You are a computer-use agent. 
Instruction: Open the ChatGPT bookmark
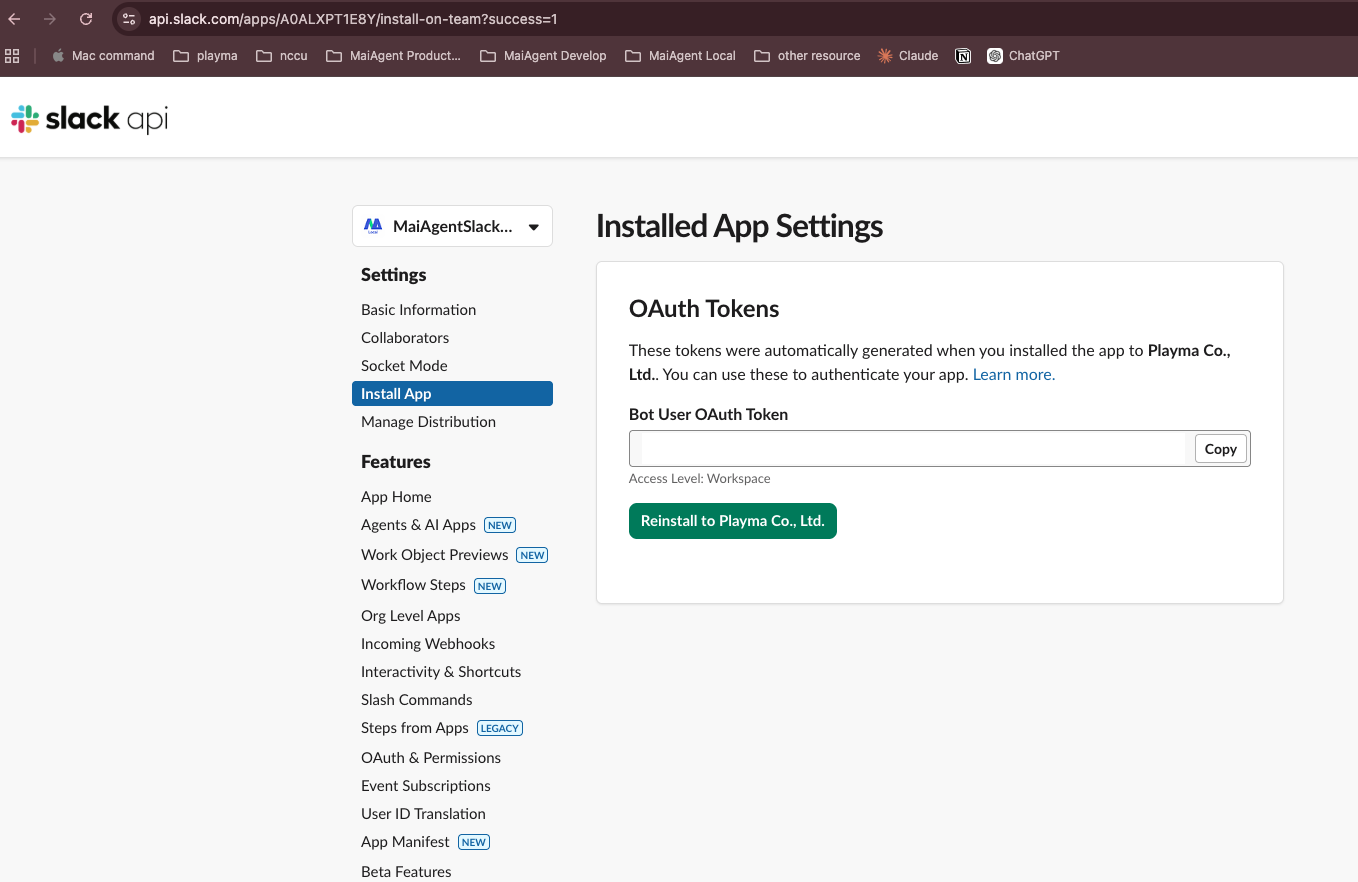1023,56
